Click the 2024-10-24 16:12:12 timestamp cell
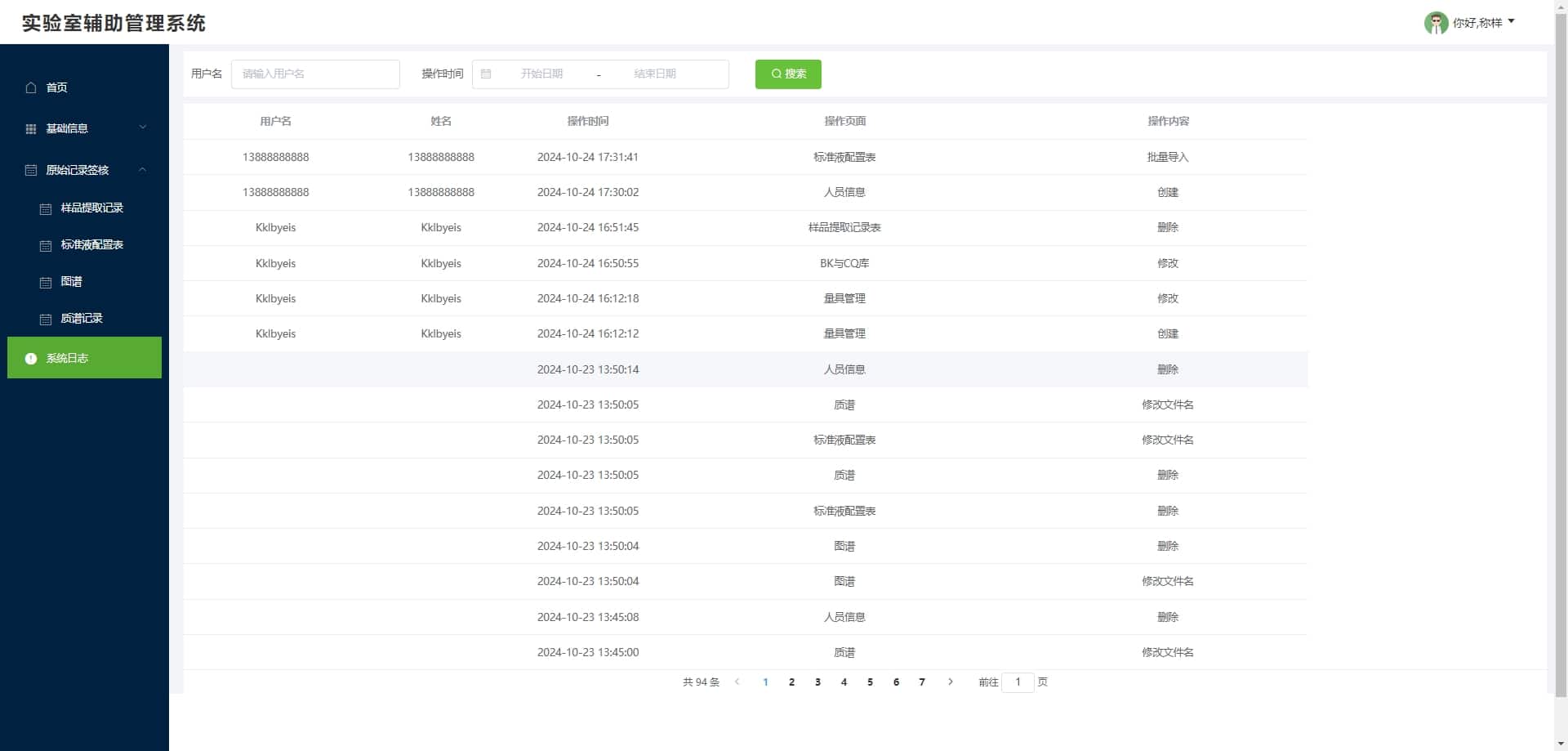This screenshot has height=751, width=1568. pyautogui.click(x=588, y=333)
